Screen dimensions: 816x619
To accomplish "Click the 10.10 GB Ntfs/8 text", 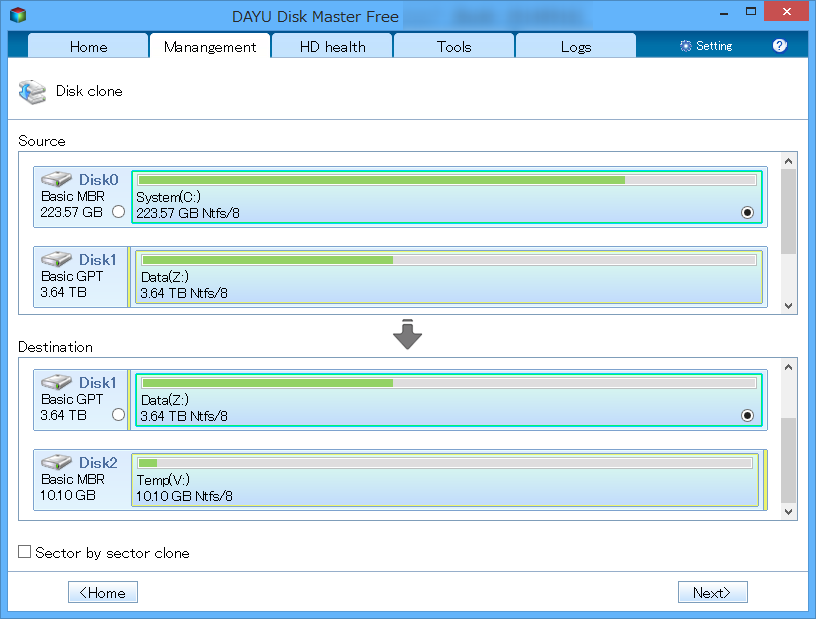I will (x=184, y=496).
